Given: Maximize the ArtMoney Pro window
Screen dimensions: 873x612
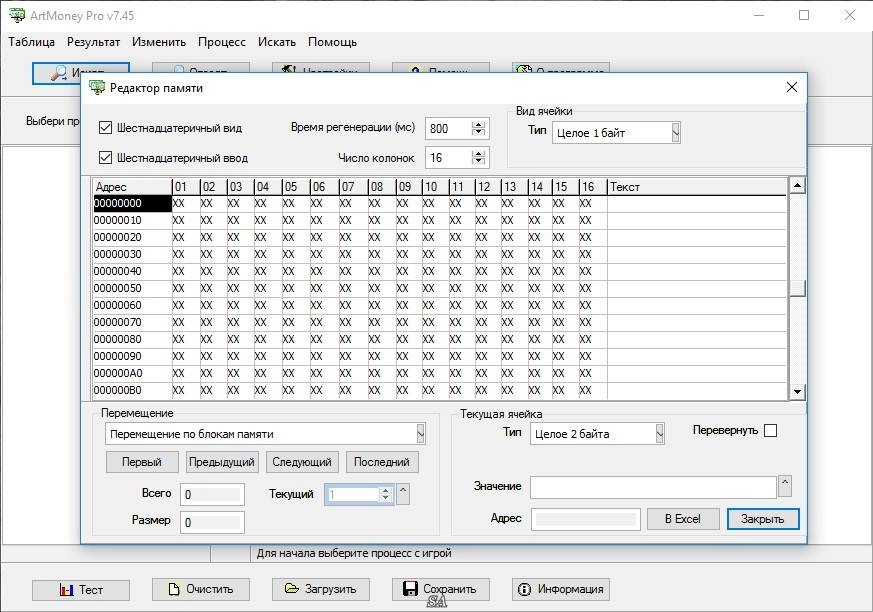Looking at the screenshot, I should [804, 15].
